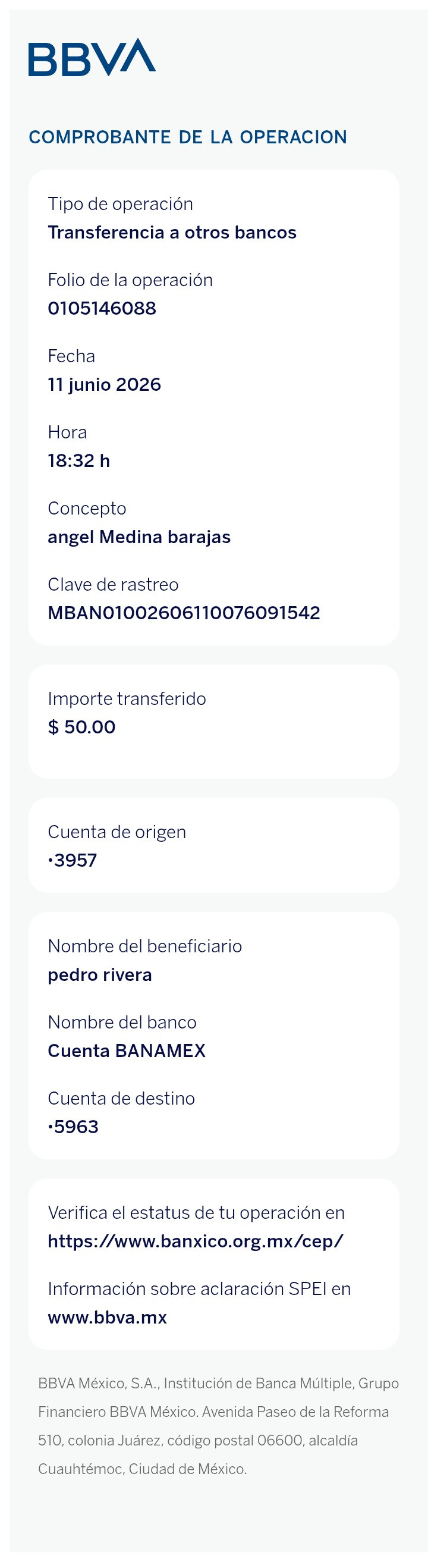
Task: Select concept angel Medina barajas
Action: [x=139, y=537]
